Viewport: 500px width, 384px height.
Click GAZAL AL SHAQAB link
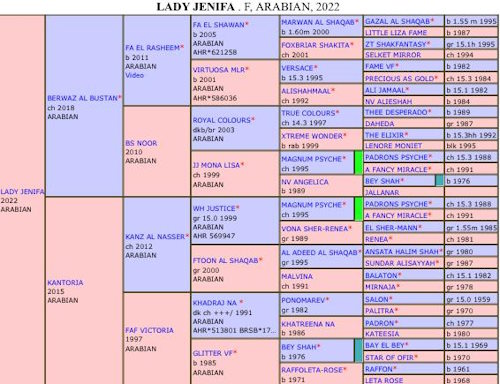[x=397, y=21]
